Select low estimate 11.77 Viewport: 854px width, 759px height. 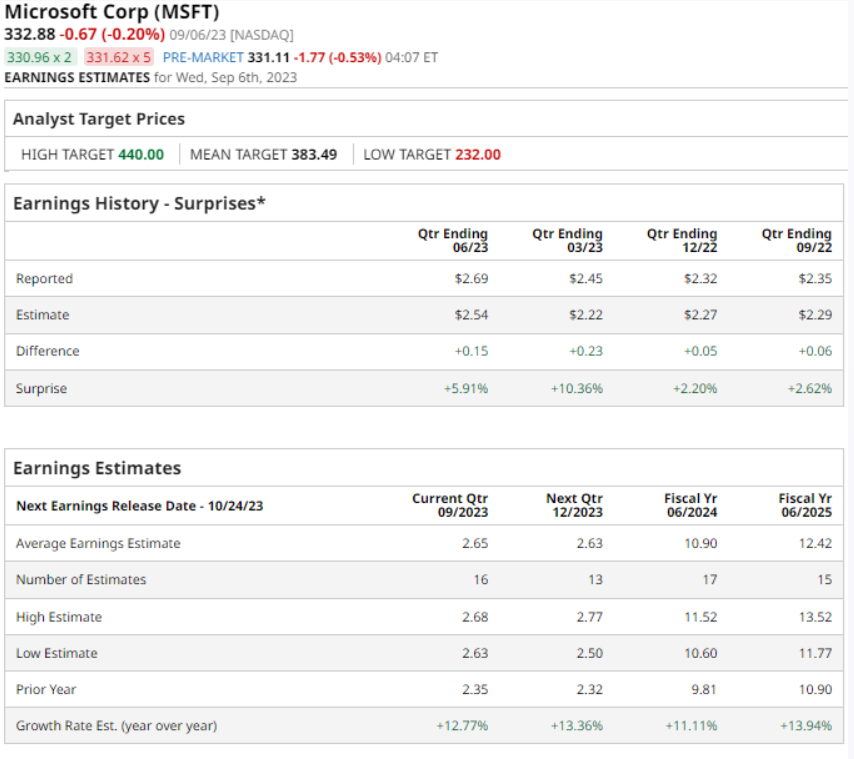click(815, 653)
